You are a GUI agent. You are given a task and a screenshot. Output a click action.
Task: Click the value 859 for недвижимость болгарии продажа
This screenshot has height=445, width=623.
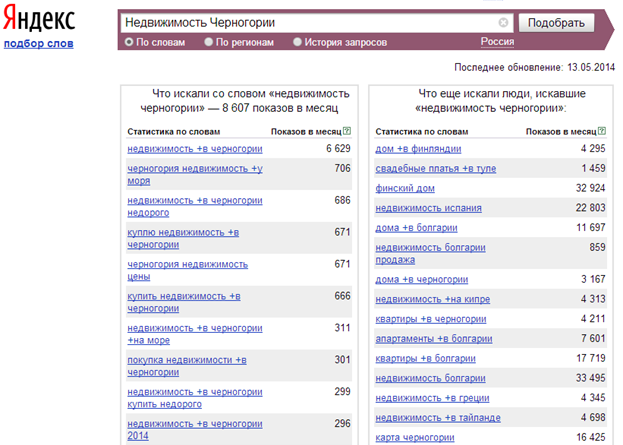[598, 247]
